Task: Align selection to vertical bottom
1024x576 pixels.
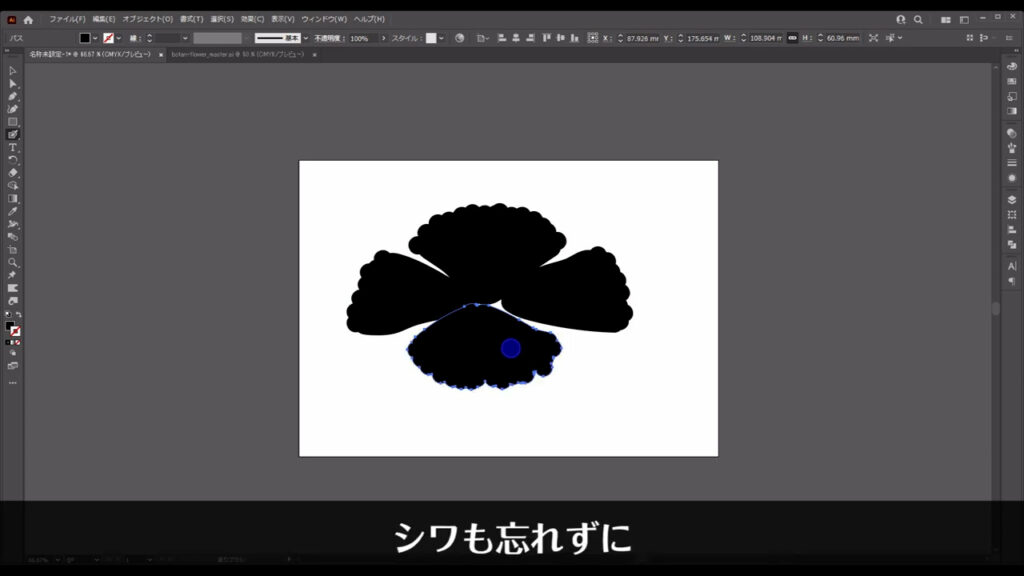Action: point(575,38)
